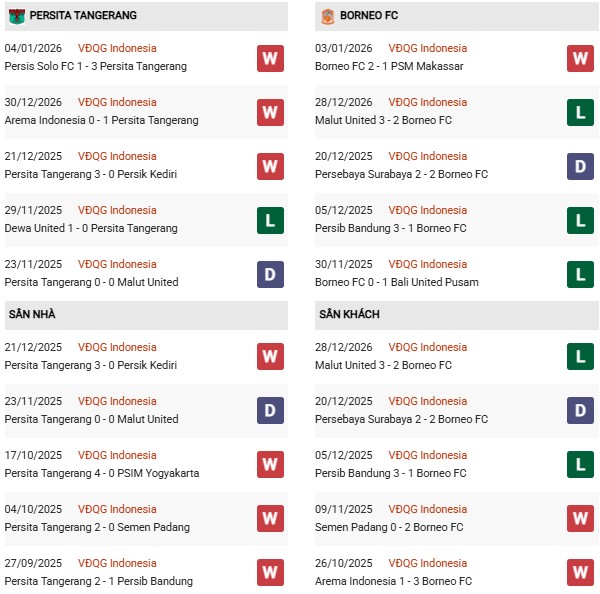Click W badge for Semen Padang 0-2 Borneo
This screenshot has width=600, height=594.
580,519
